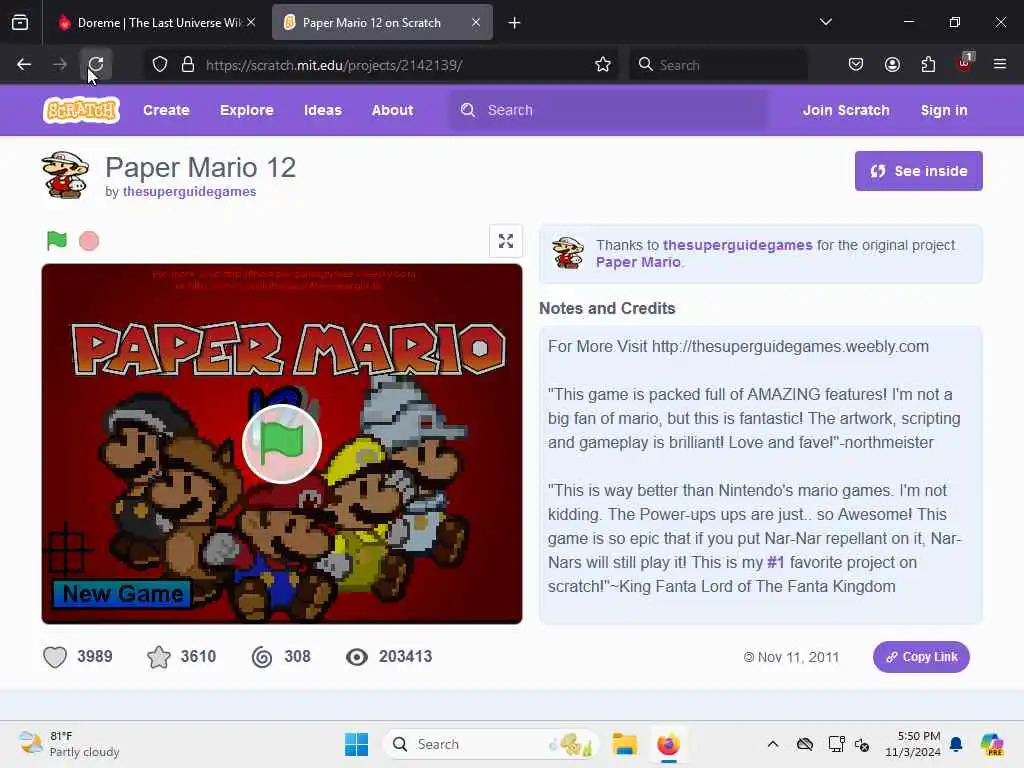Open File Explorer from the taskbar
The image size is (1024, 768).
[624, 744]
